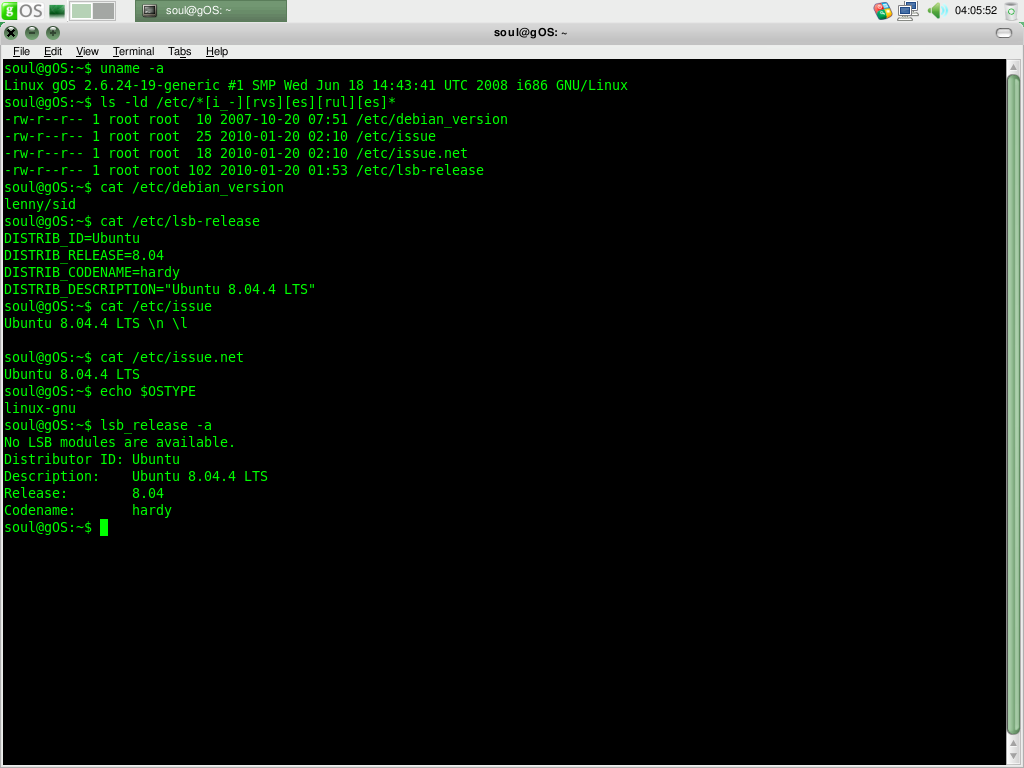Screen dimensions: 1024x768
Task: Click the terminal scrollbar up arrow
Action: coord(1014,67)
